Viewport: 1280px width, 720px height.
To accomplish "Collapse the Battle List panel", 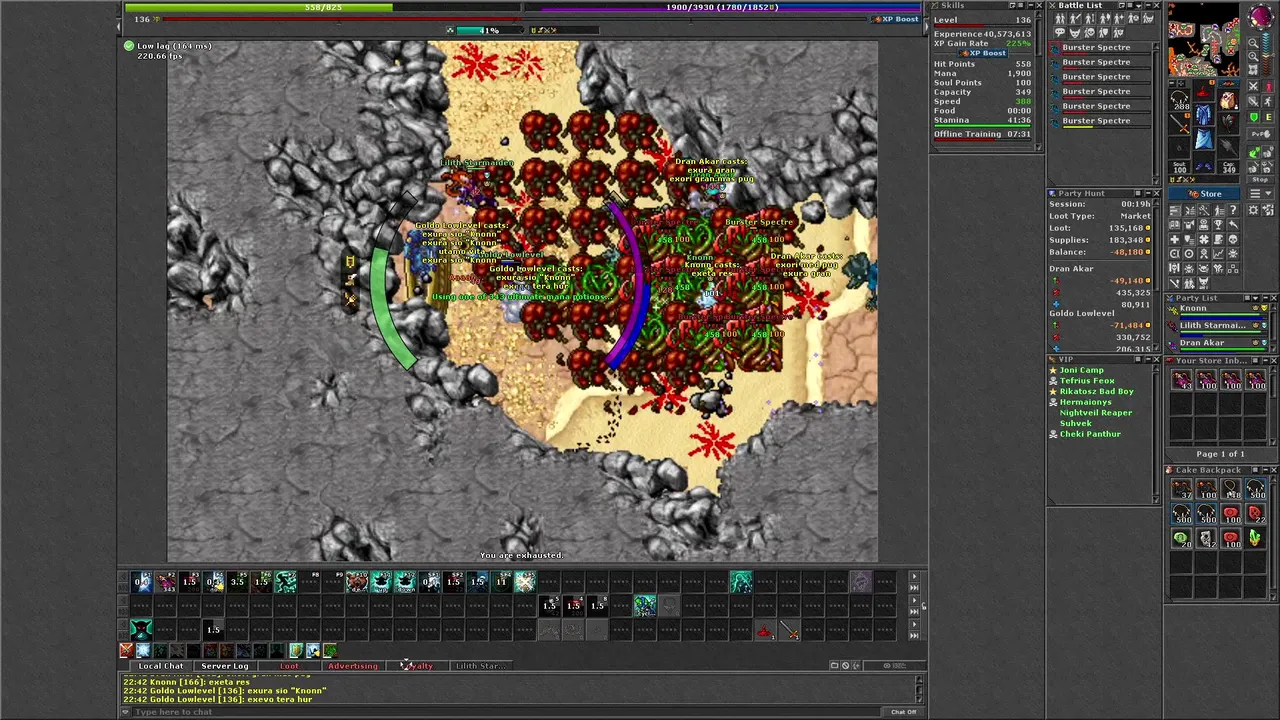I will (1148, 5).
